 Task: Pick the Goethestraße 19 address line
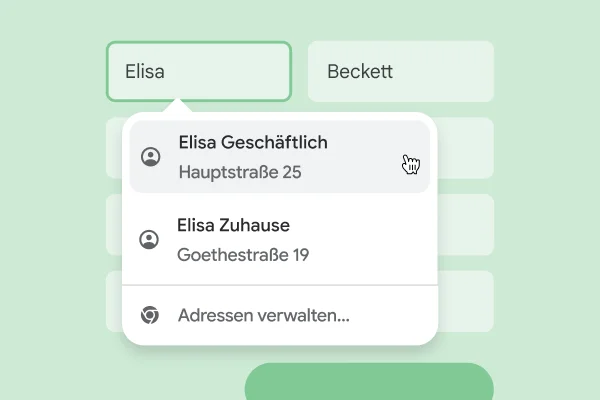242,255
